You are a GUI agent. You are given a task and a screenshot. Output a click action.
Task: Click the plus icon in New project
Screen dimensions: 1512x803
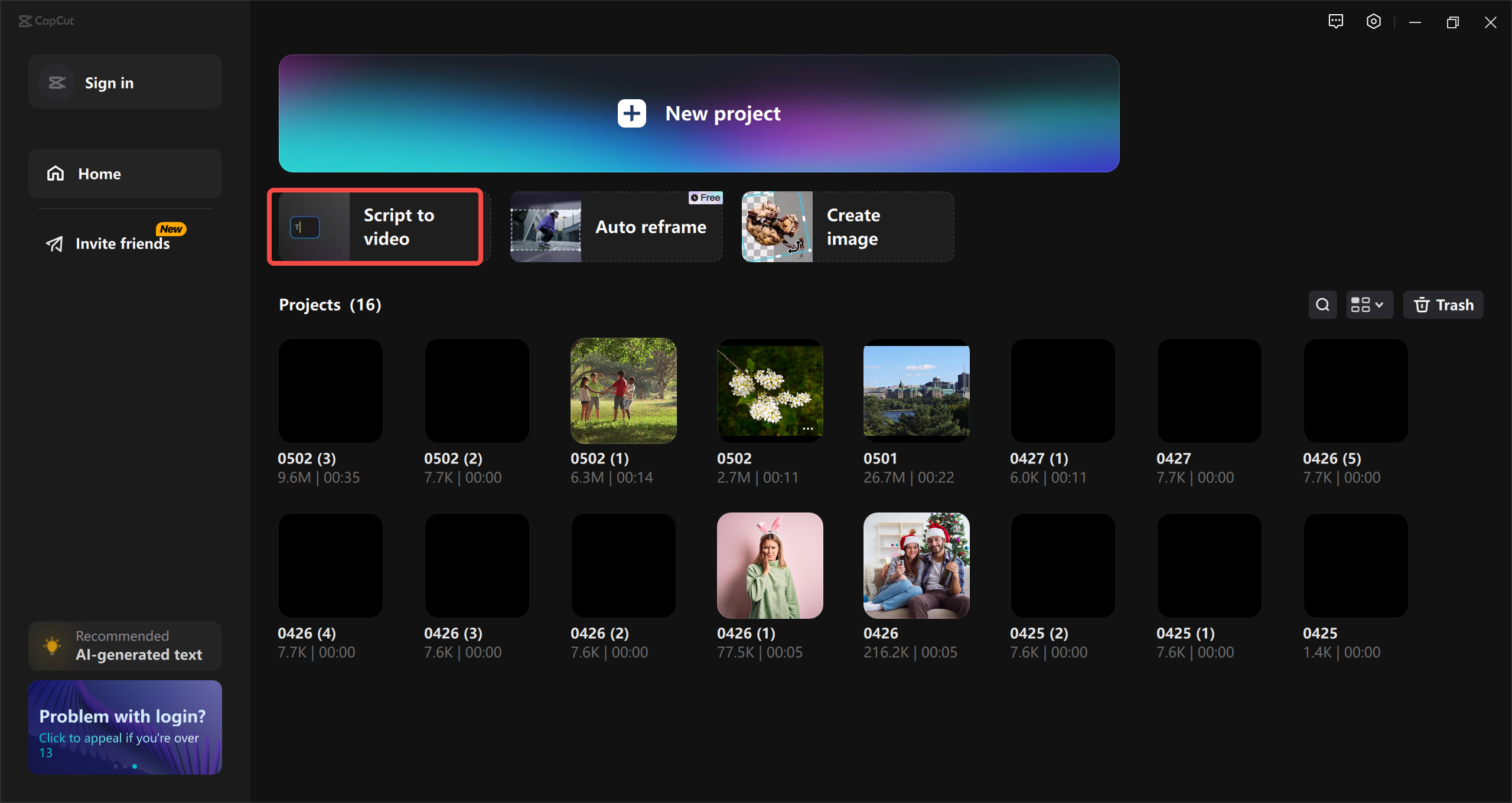click(631, 113)
